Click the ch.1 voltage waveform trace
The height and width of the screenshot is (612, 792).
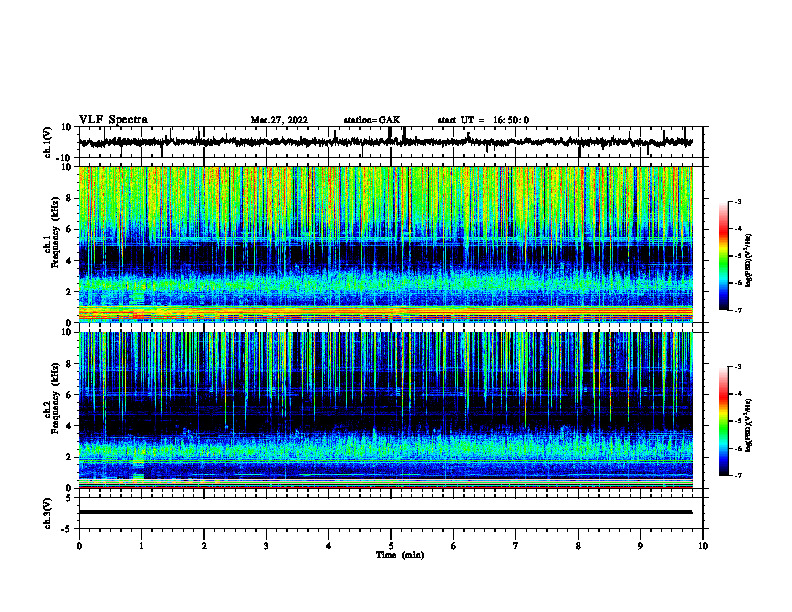coord(385,142)
